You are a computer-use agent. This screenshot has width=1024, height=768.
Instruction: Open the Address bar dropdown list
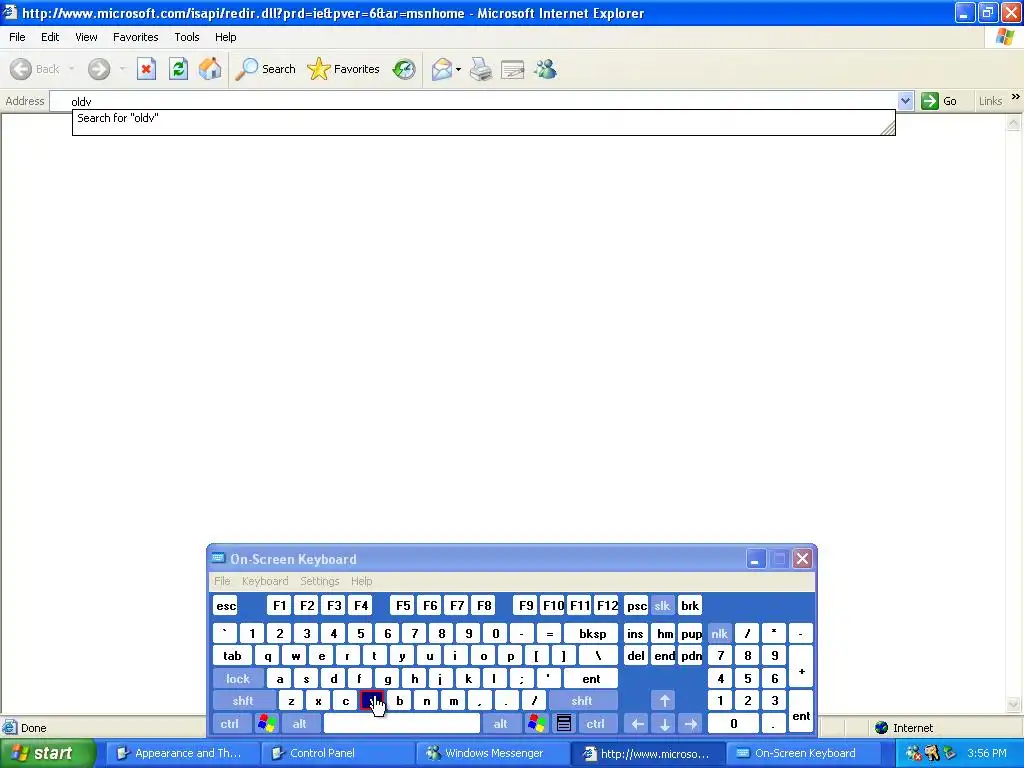905,101
